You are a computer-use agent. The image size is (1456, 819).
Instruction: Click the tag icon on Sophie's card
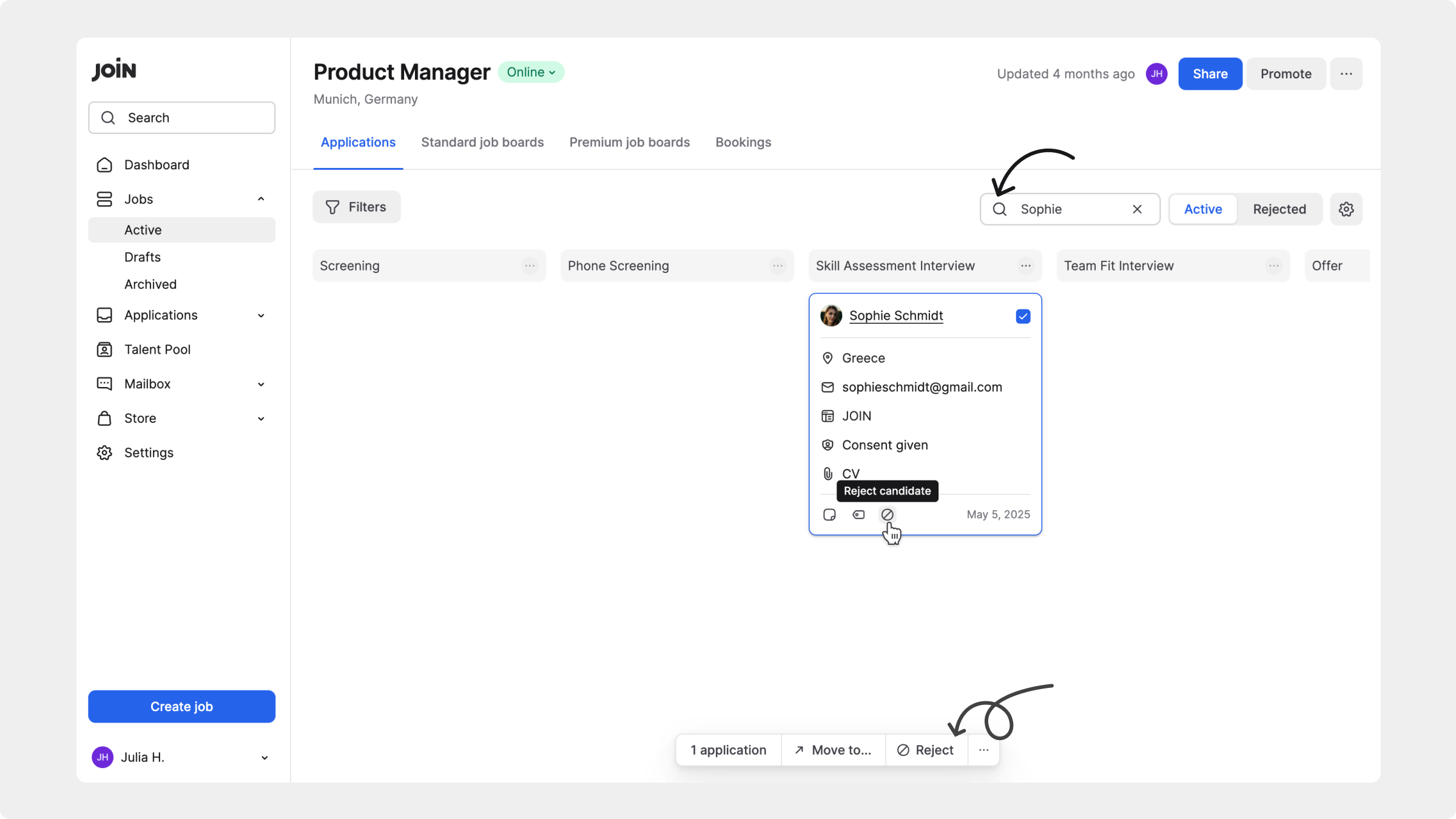click(x=858, y=514)
